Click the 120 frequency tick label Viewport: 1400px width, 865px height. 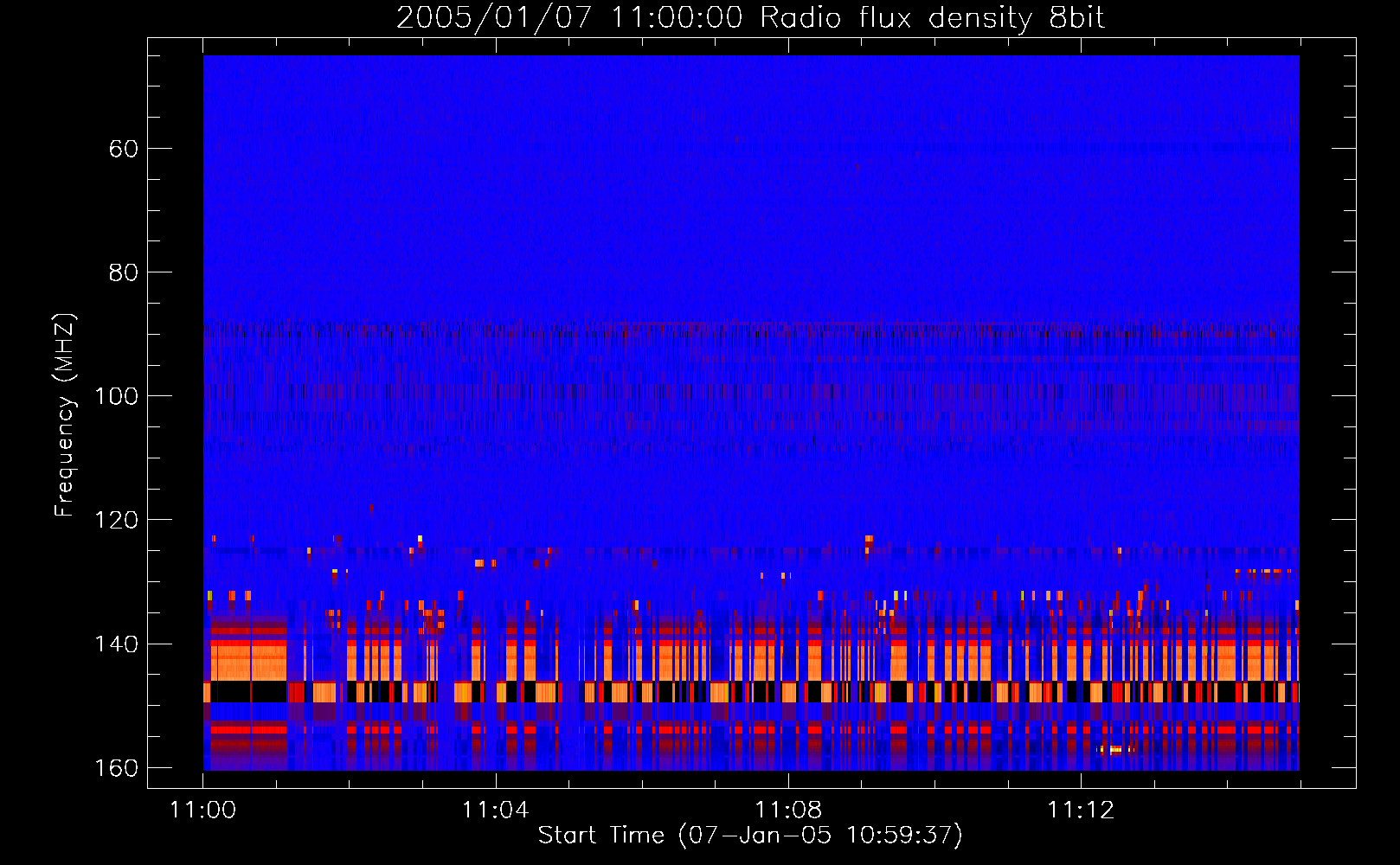[116, 520]
